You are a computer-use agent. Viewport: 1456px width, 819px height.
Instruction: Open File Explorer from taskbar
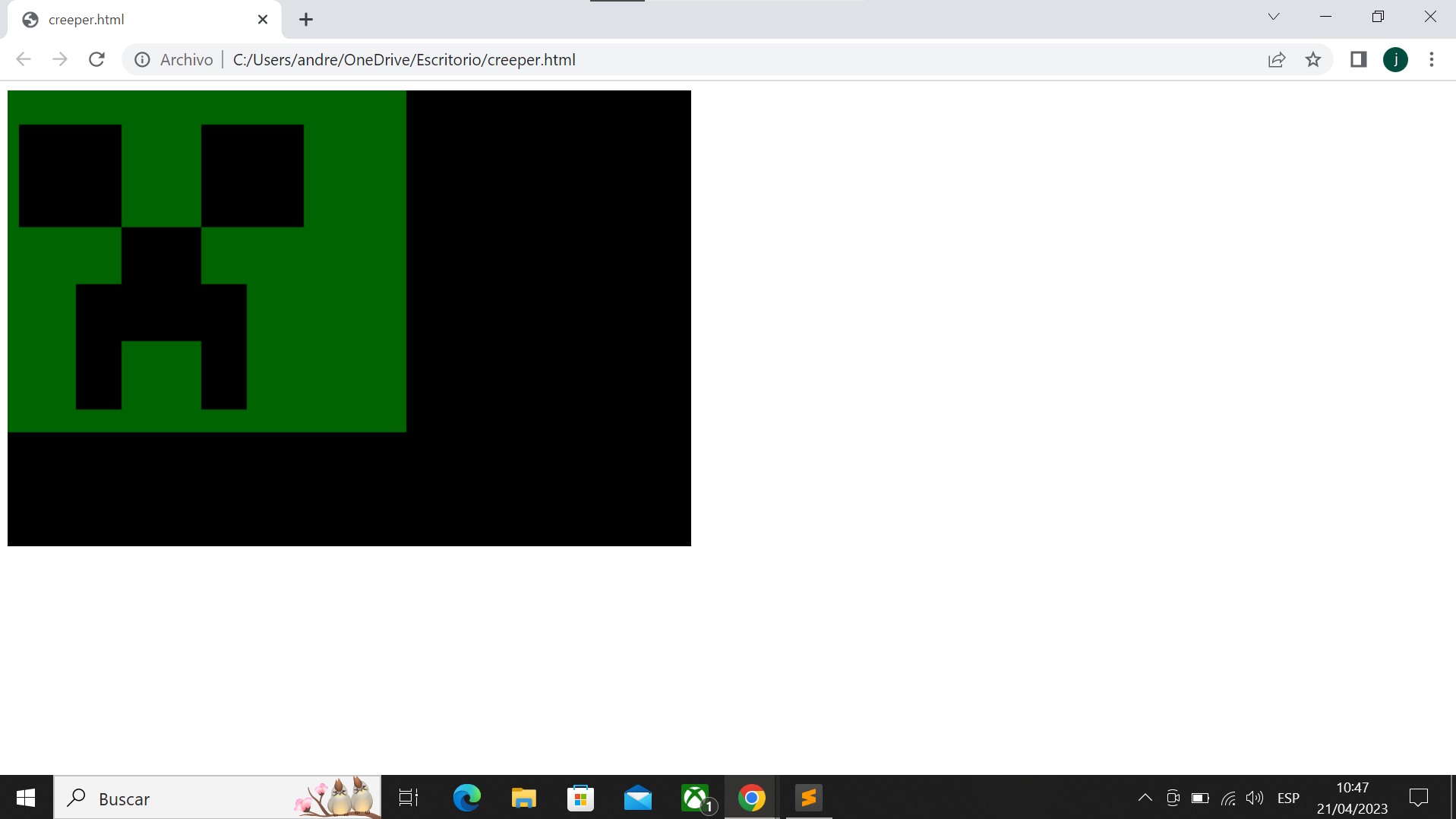pyautogui.click(x=523, y=798)
